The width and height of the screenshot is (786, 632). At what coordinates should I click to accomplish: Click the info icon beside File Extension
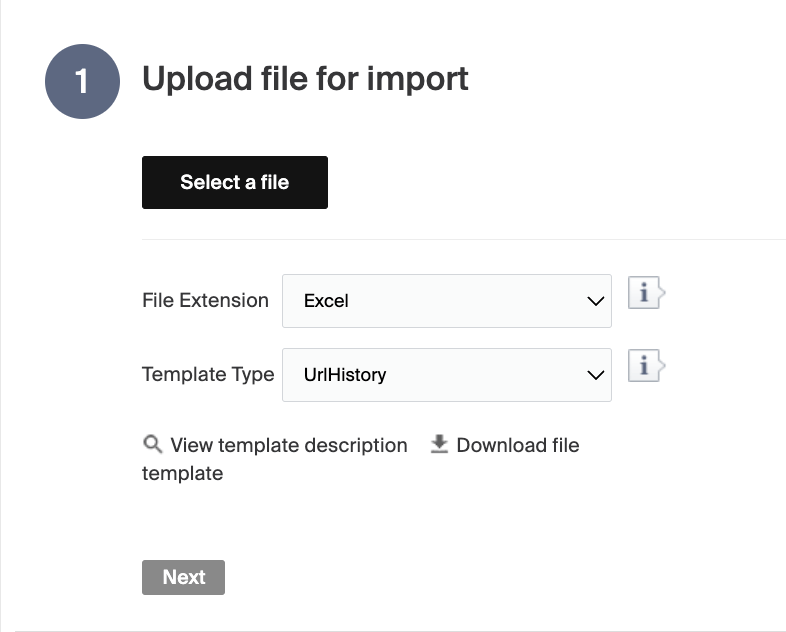click(645, 295)
